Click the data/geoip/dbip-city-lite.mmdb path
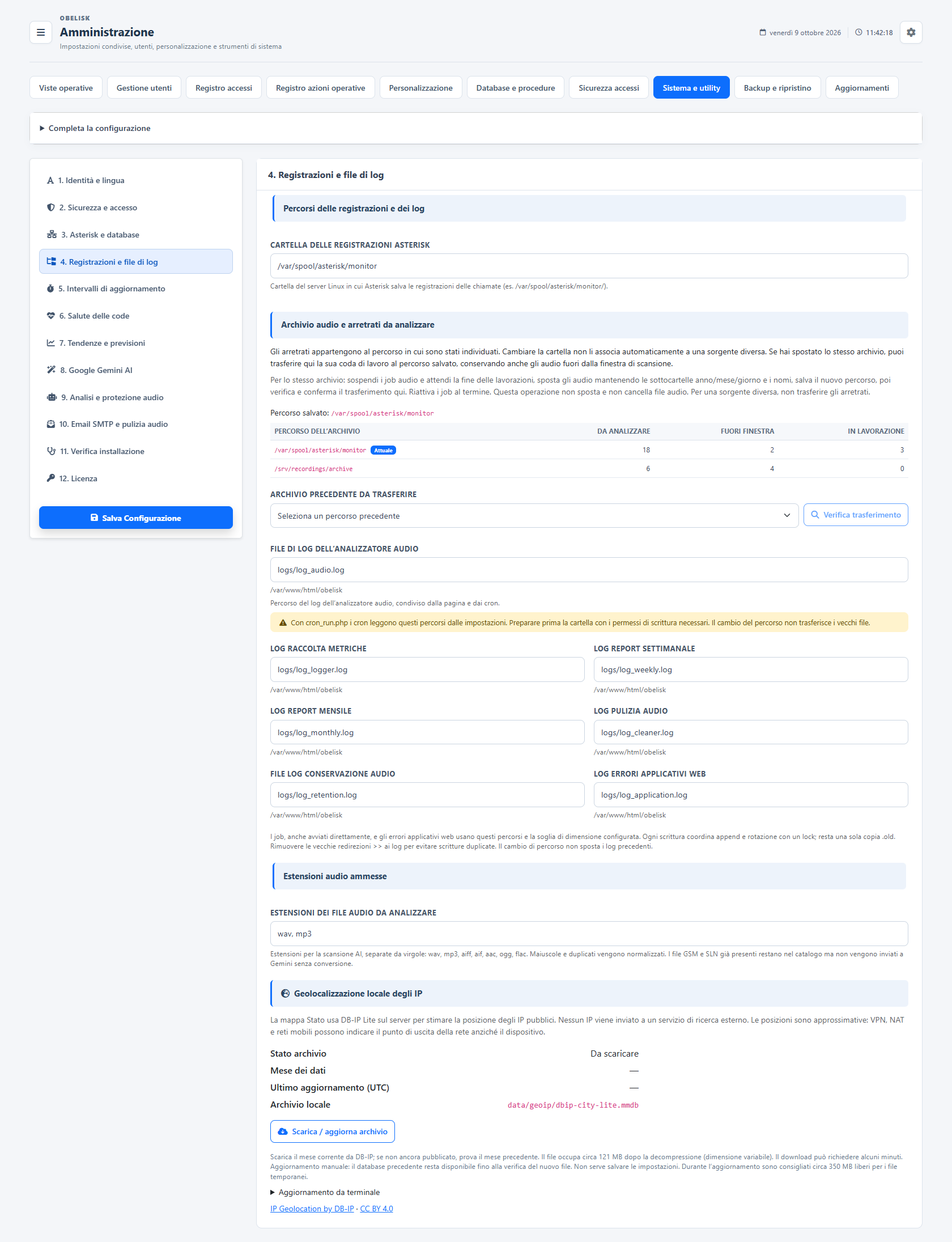The width and height of the screenshot is (952, 1242). point(573,1105)
